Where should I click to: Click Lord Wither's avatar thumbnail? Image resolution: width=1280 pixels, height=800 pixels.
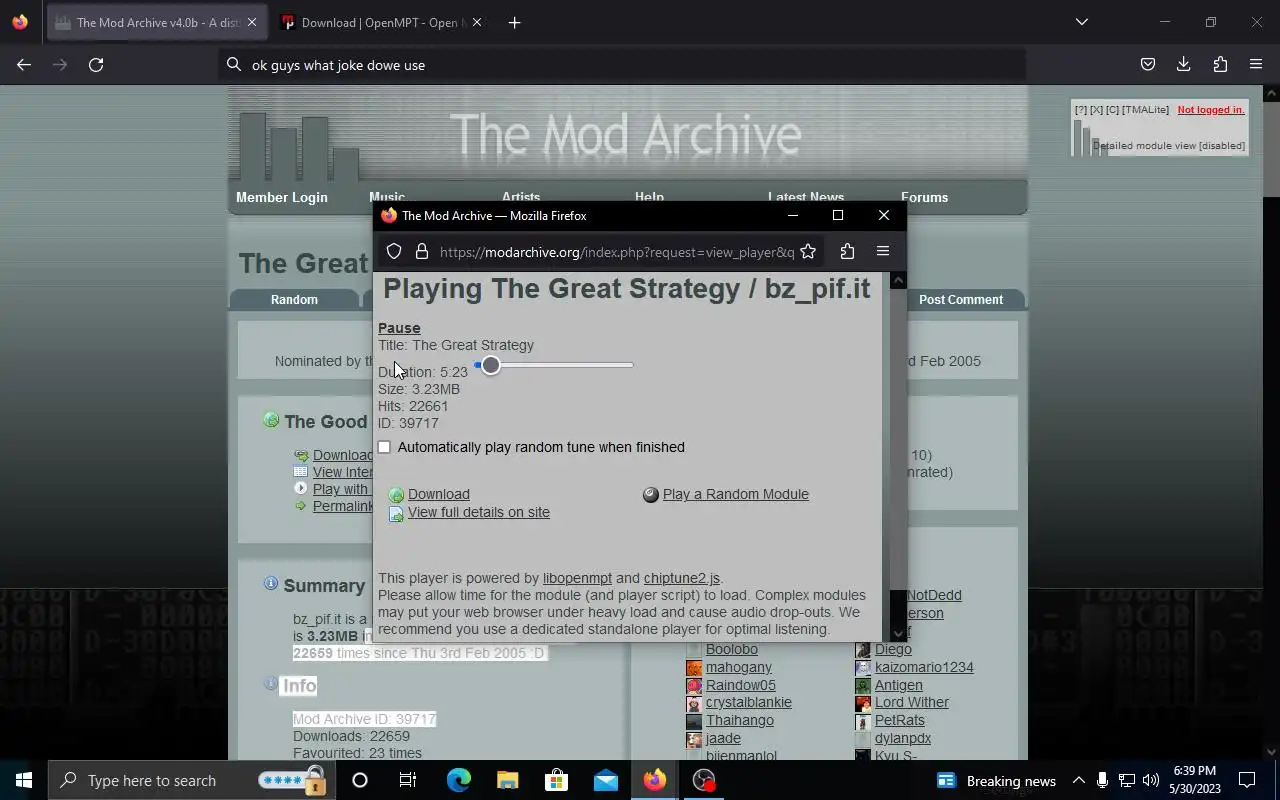pos(863,703)
